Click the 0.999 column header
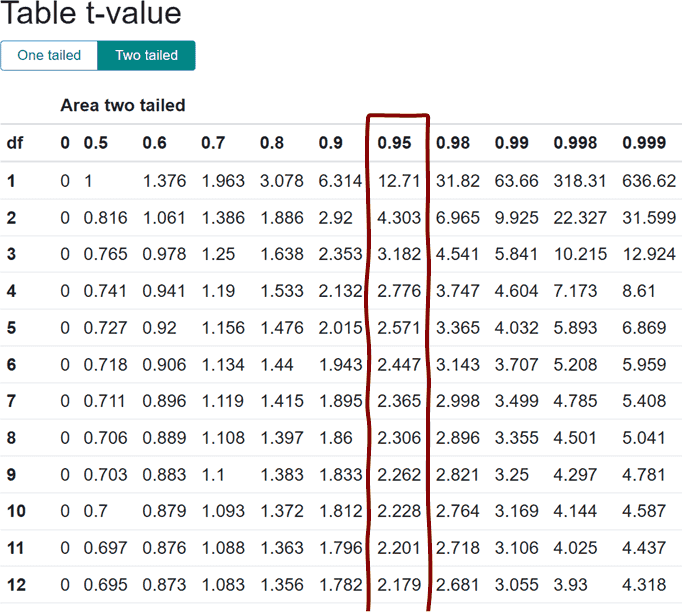The image size is (682, 612). pos(644,143)
